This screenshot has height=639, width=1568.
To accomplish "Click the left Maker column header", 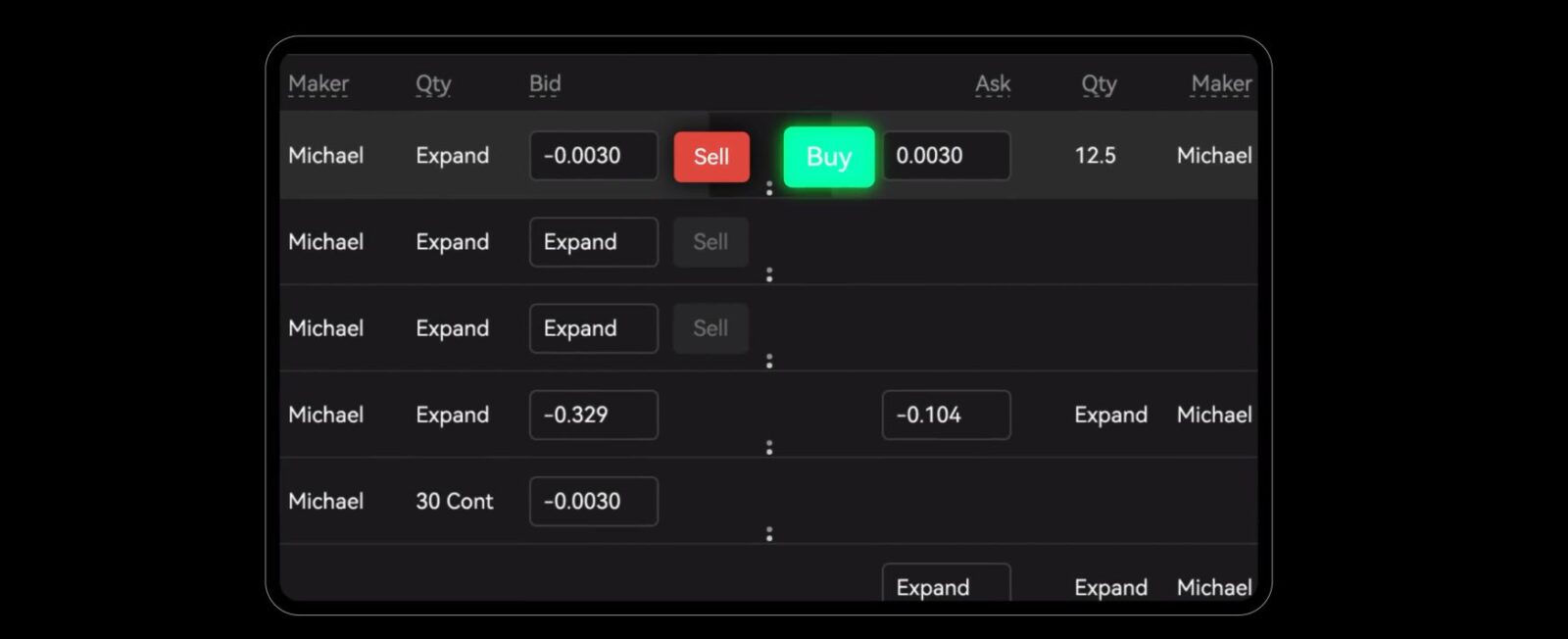I will pos(318,84).
